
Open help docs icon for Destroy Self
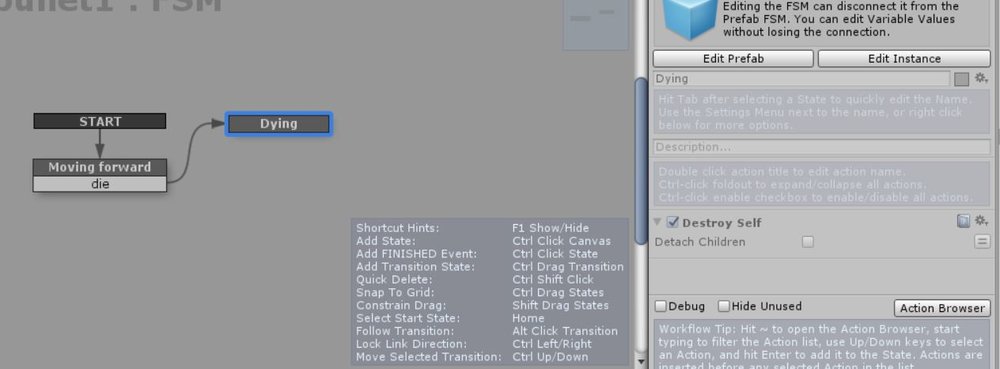click(x=963, y=221)
